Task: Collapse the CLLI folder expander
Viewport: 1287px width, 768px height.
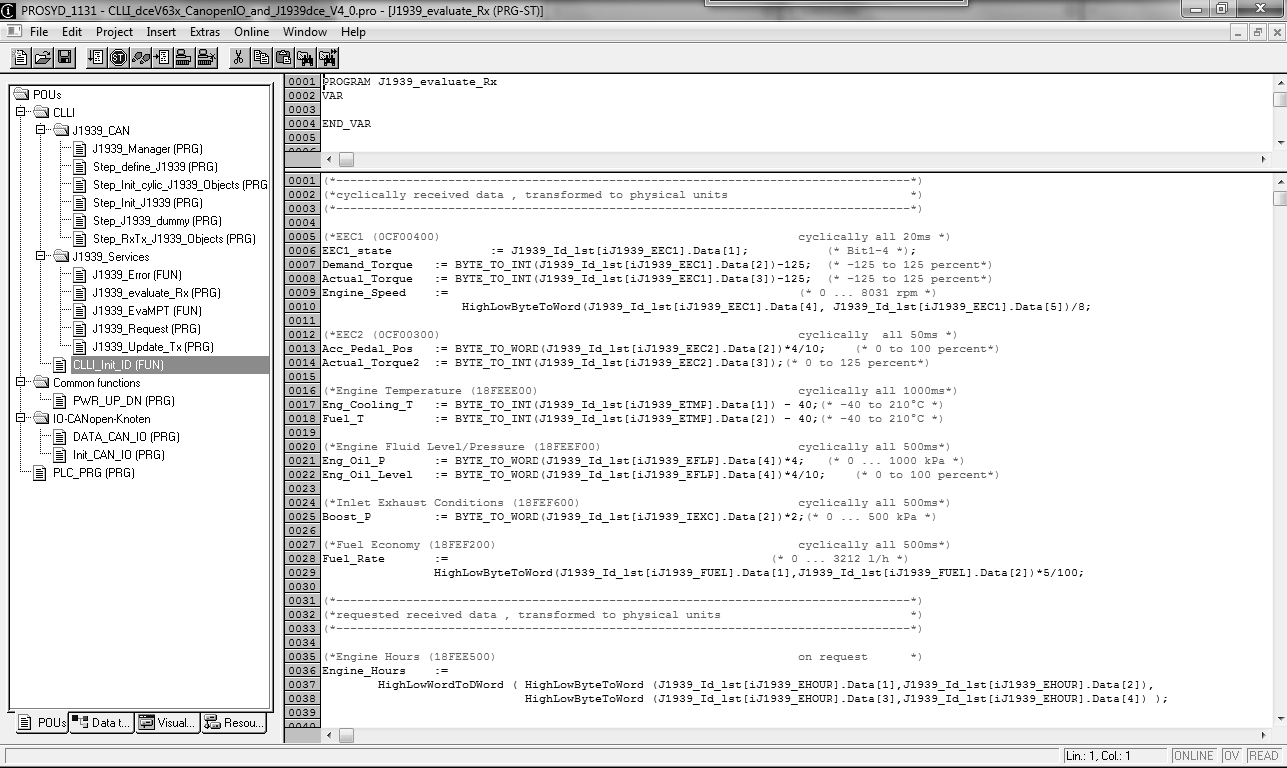Action: click(x=21, y=112)
